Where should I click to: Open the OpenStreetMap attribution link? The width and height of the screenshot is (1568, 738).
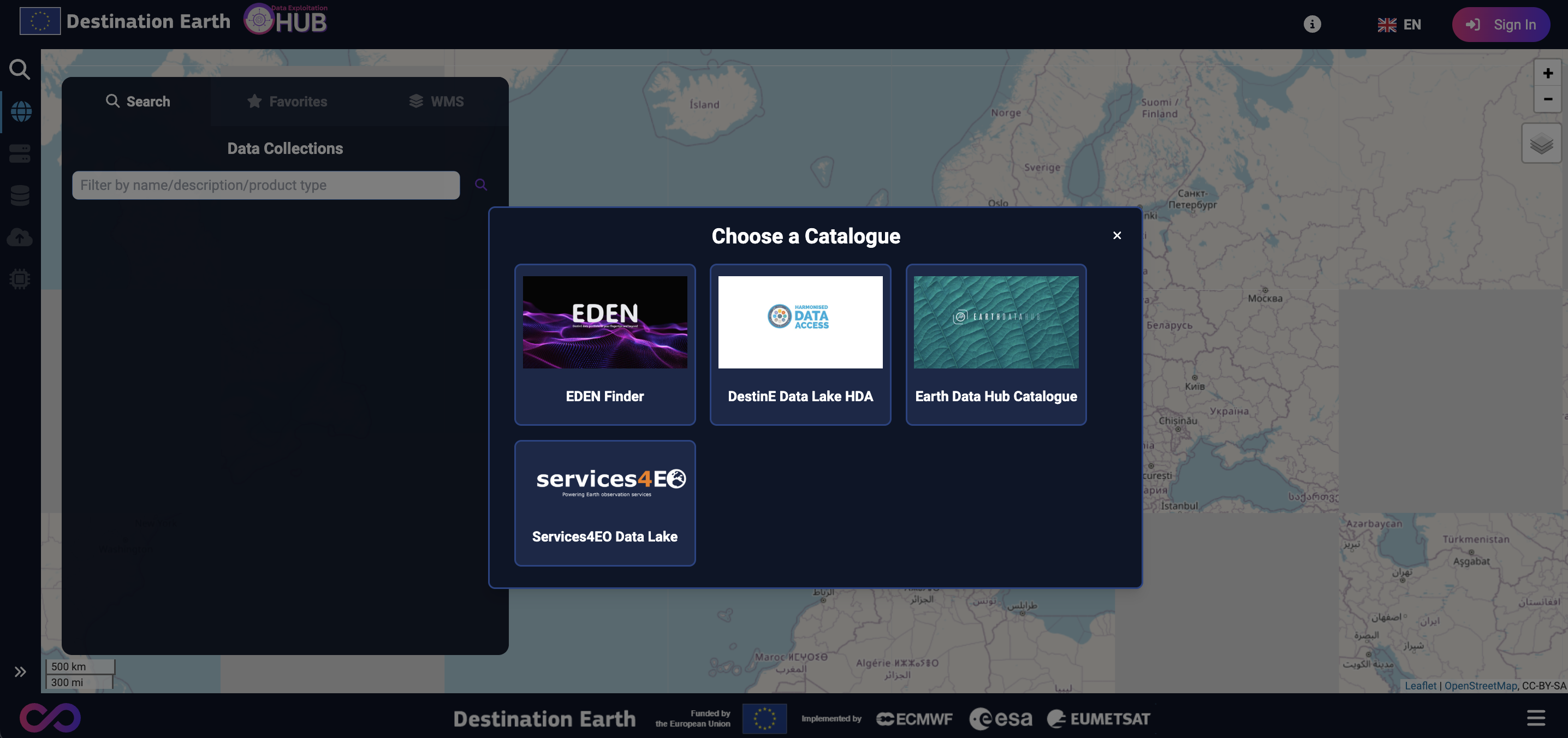1480,686
